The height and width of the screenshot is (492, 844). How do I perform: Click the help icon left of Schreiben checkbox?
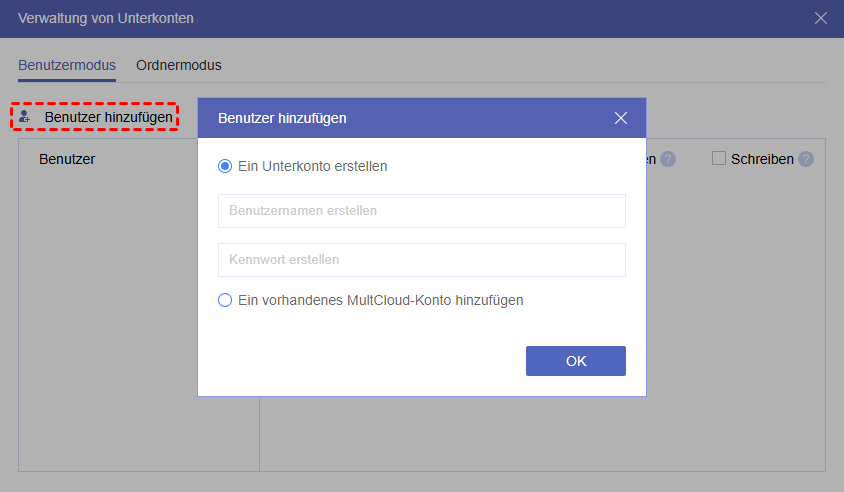coord(668,159)
